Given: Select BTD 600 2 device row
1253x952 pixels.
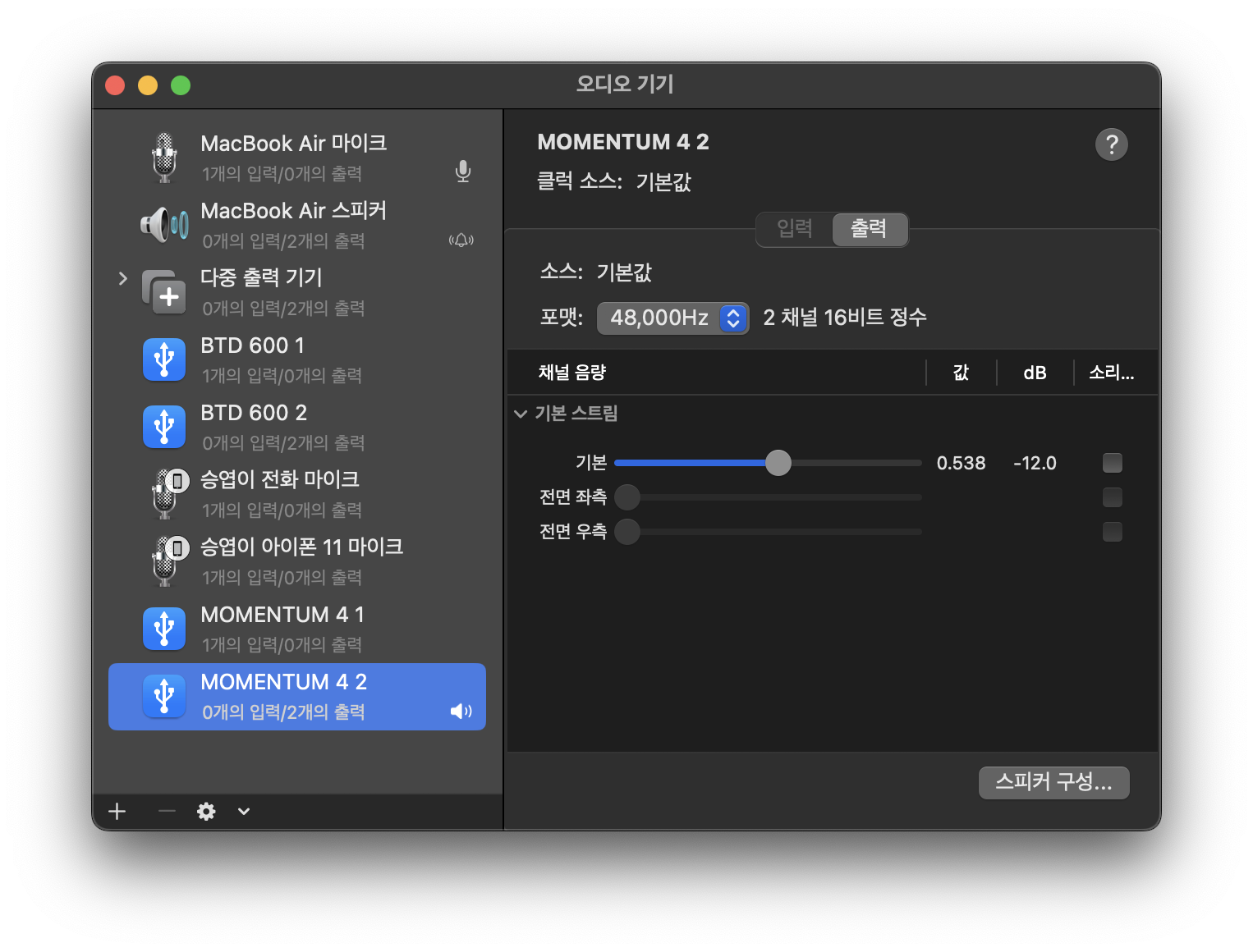Looking at the screenshot, I should pyautogui.click(x=297, y=427).
